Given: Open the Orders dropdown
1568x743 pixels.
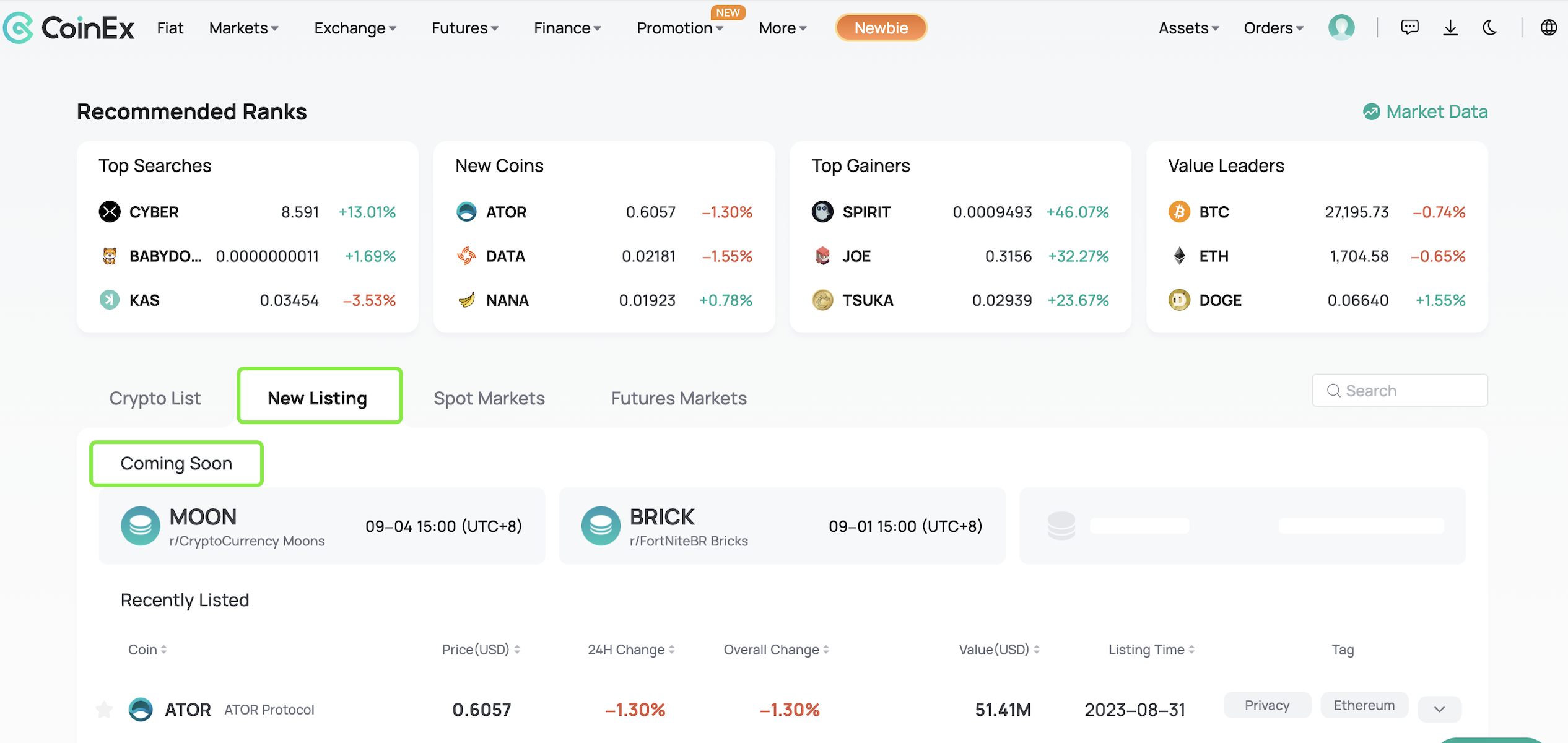Looking at the screenshot, I should (1273, 28).
